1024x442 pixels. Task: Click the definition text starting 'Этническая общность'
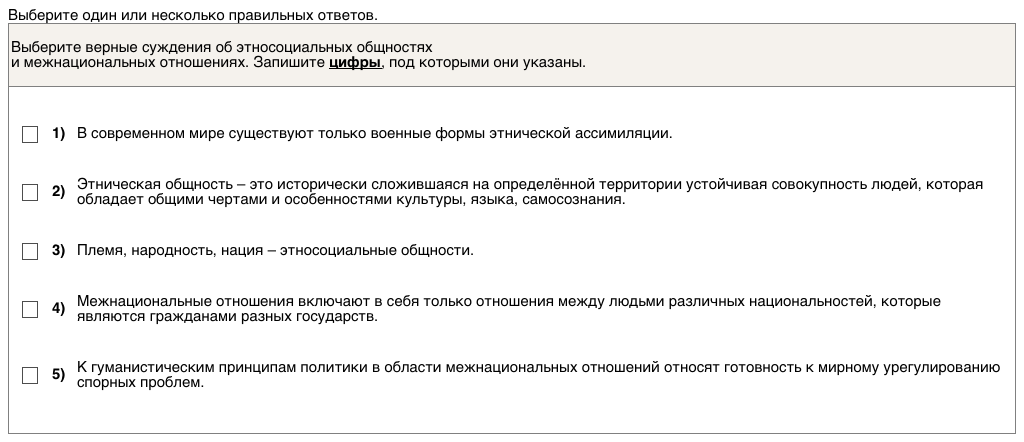pos(530,192)
